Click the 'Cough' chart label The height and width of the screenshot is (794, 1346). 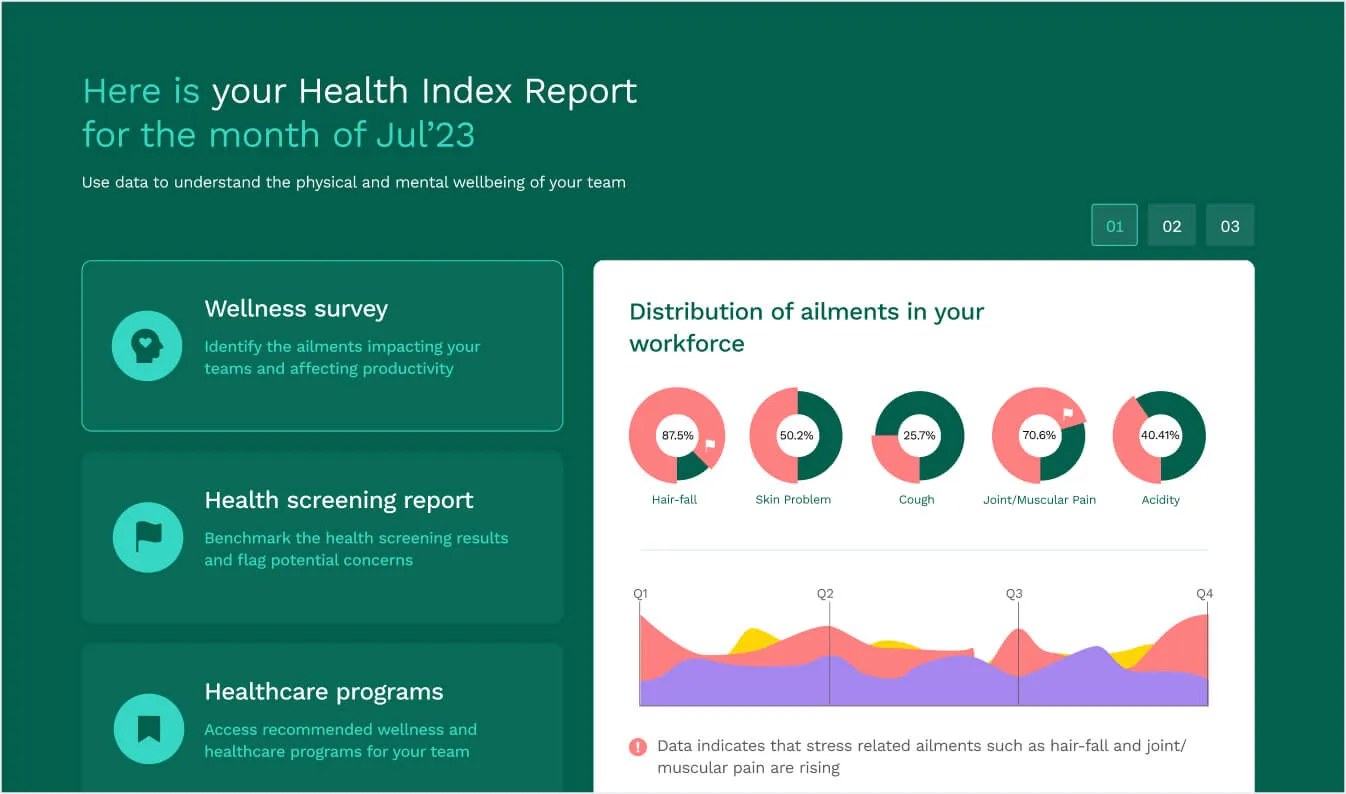pyautogui.click(x=917, y=500)
